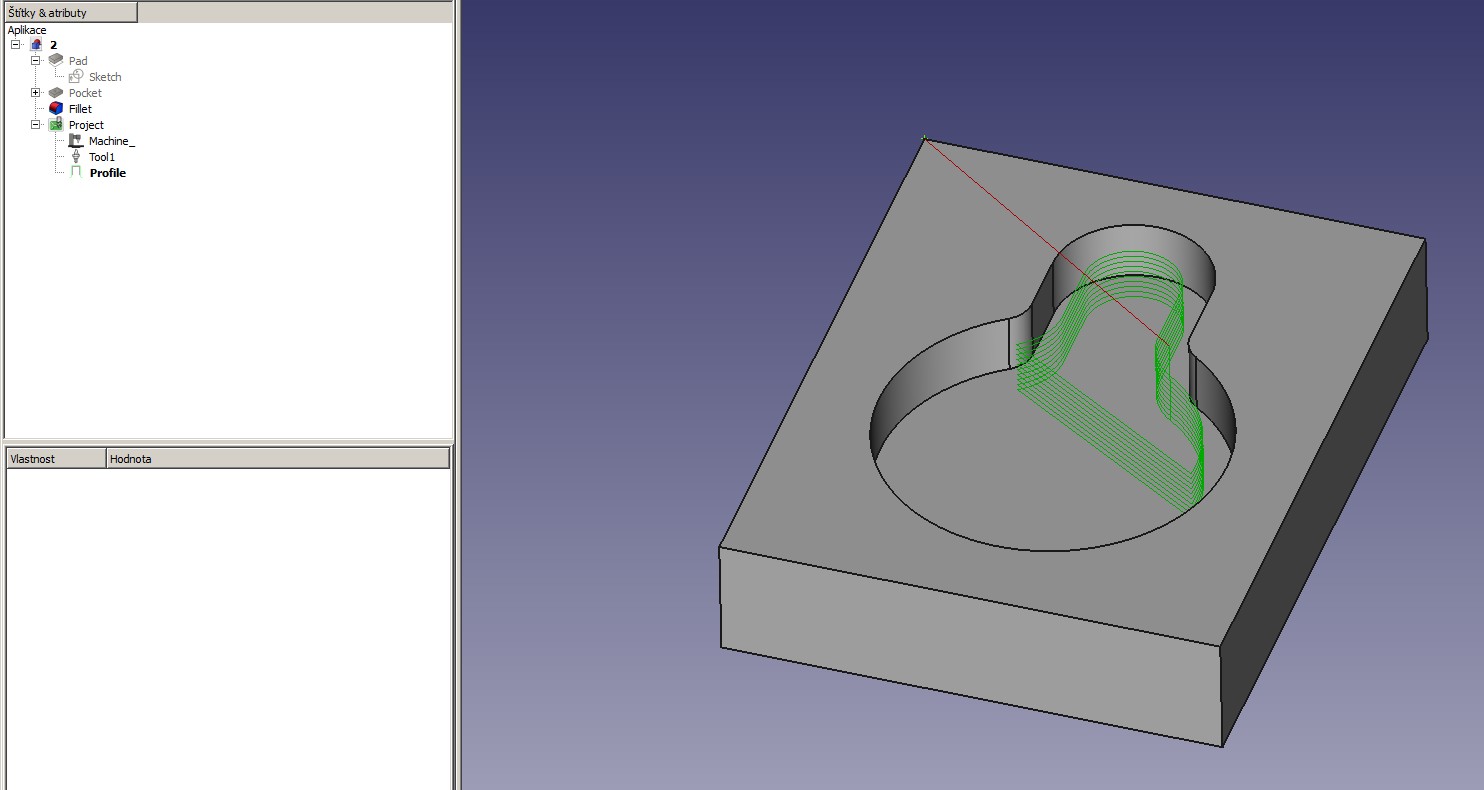Click the document icon next to 2
The height and width of the screenshot is (790, 1484).
point(37,45)
